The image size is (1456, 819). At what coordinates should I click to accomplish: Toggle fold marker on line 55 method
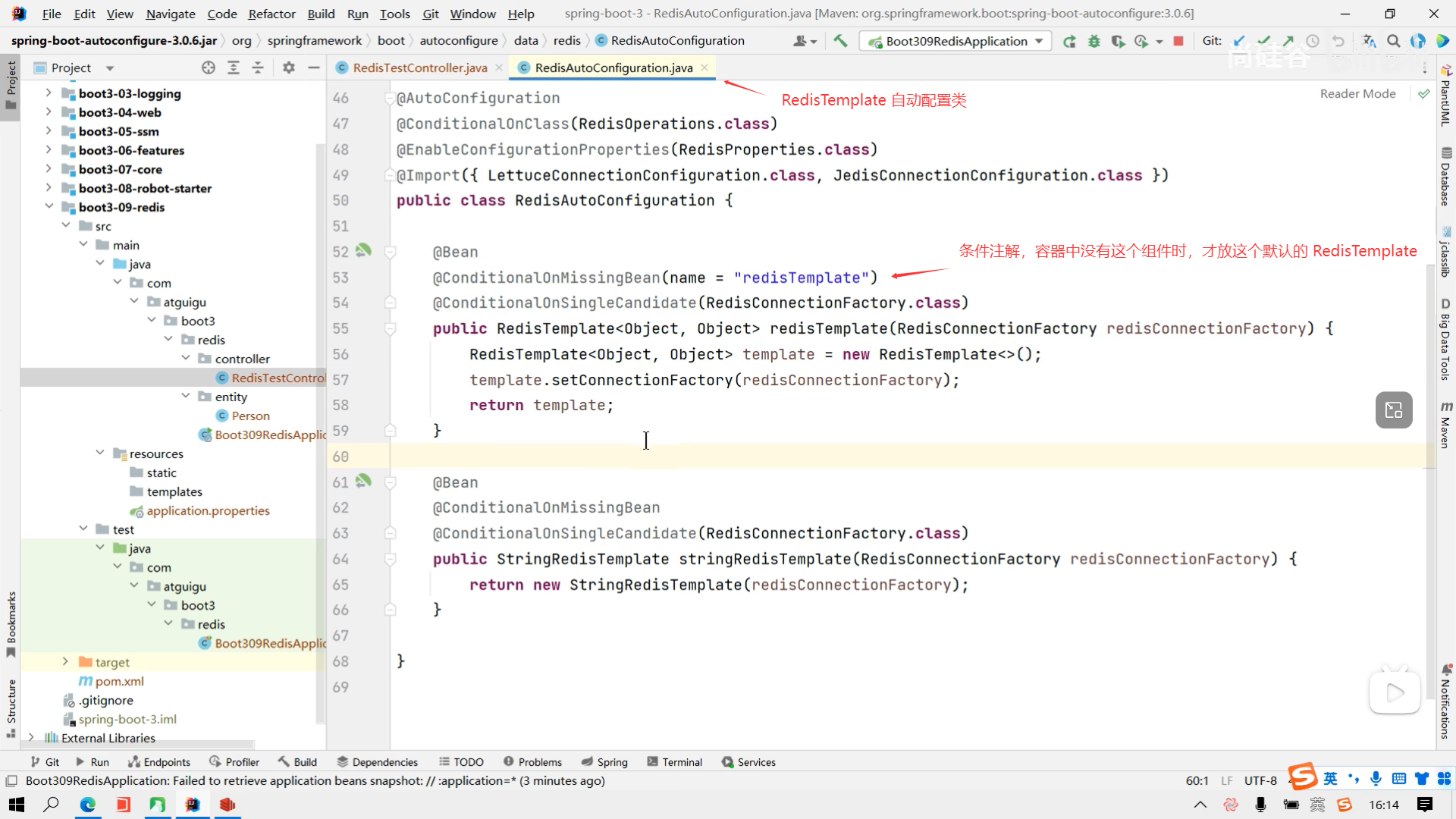tap(390, 328)
